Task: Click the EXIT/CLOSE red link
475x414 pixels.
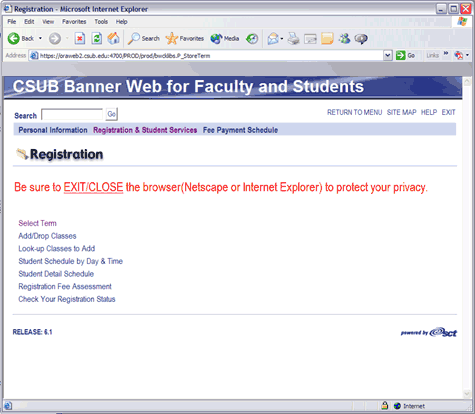Action: pyautogui.click(x=93, y=187)
